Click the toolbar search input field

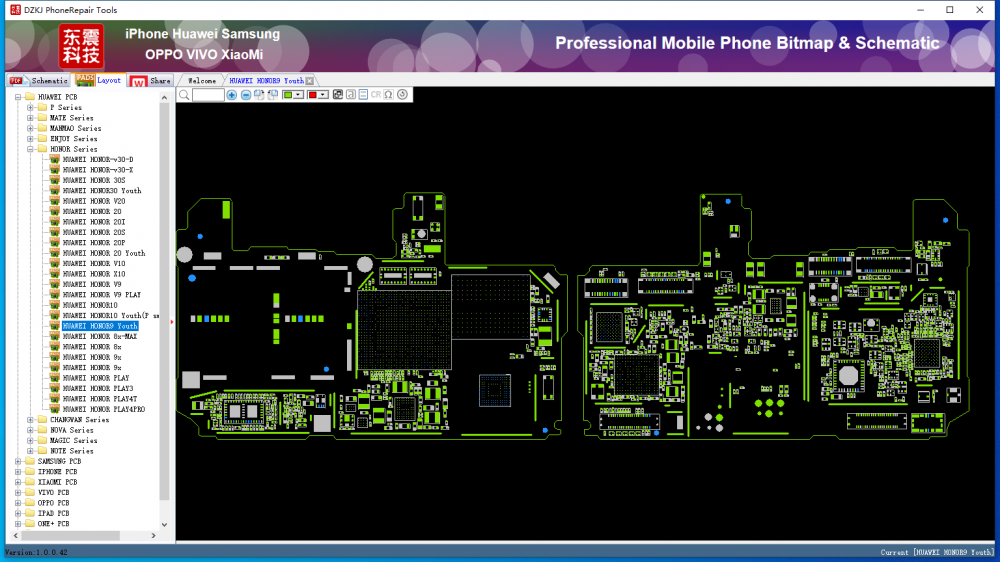(208, 95)
